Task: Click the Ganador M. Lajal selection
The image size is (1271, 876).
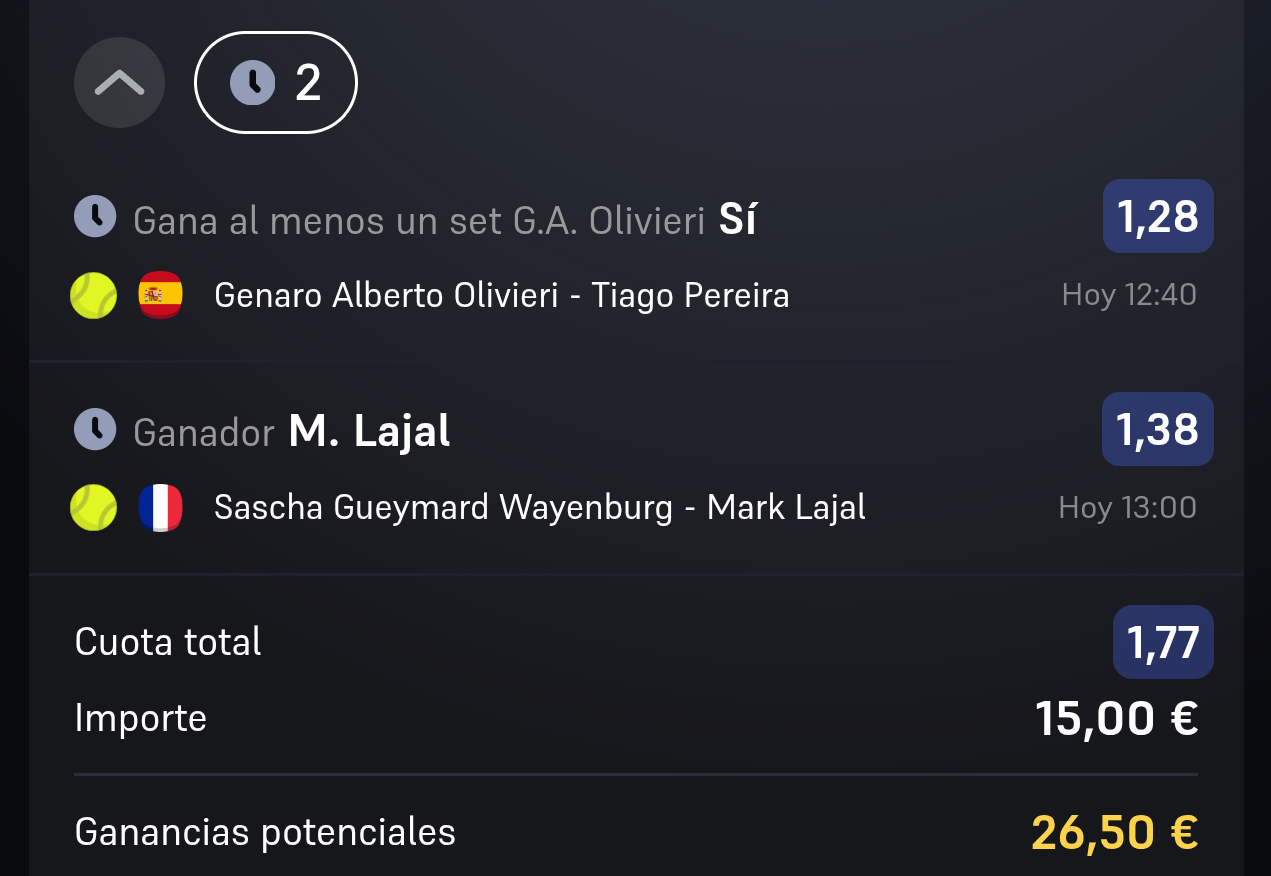Action: 292,431
